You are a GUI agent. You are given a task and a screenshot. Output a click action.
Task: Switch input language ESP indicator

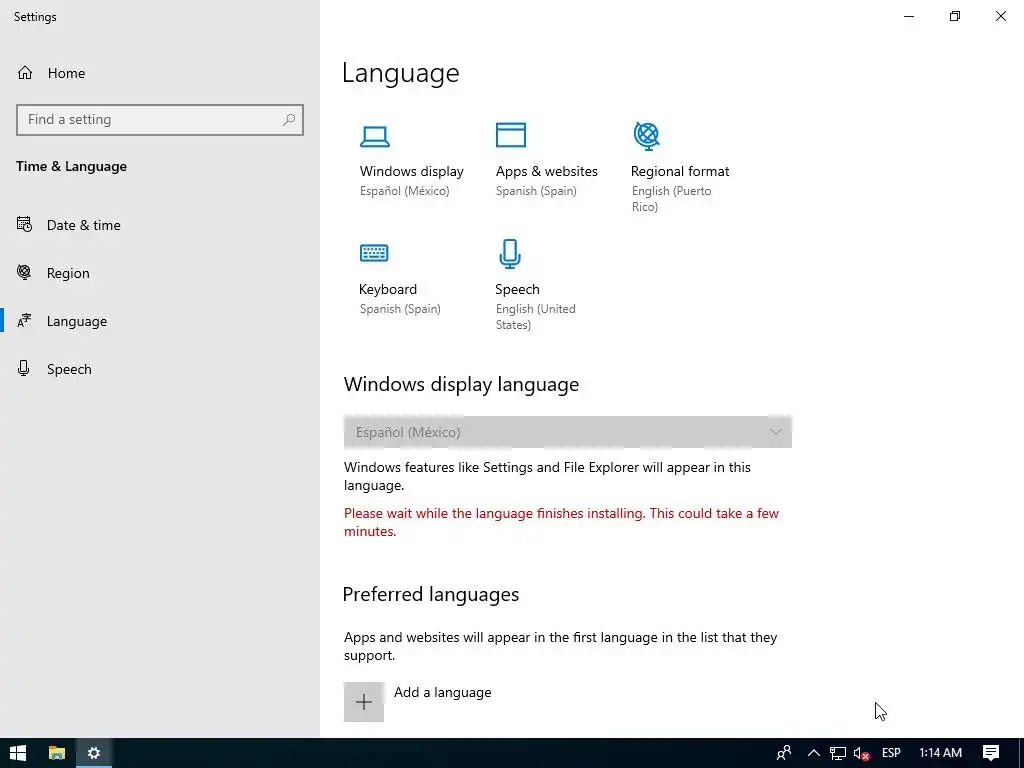tap(891, 753)
